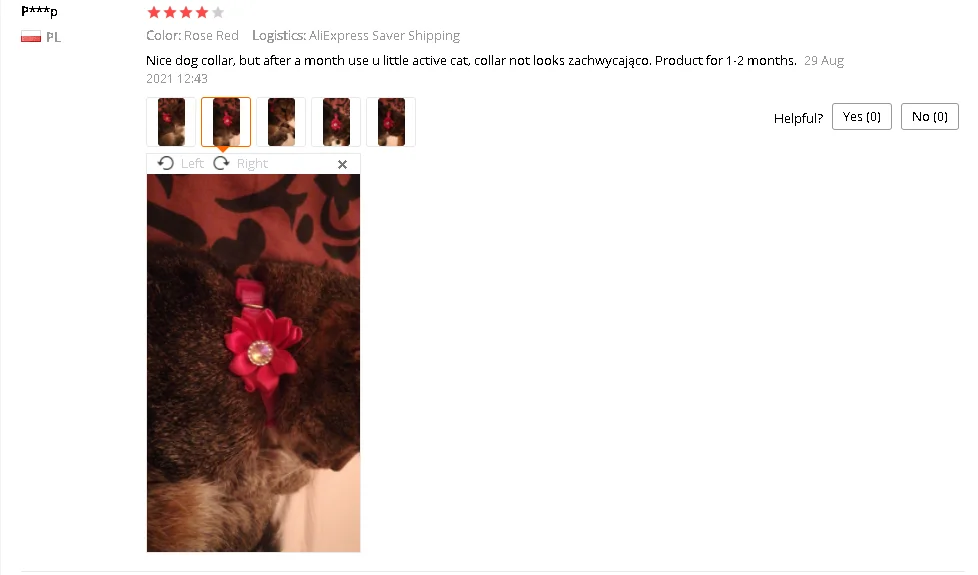Select the "Right" rotation label
Viewport: 978px width, 575px height.
252,163
